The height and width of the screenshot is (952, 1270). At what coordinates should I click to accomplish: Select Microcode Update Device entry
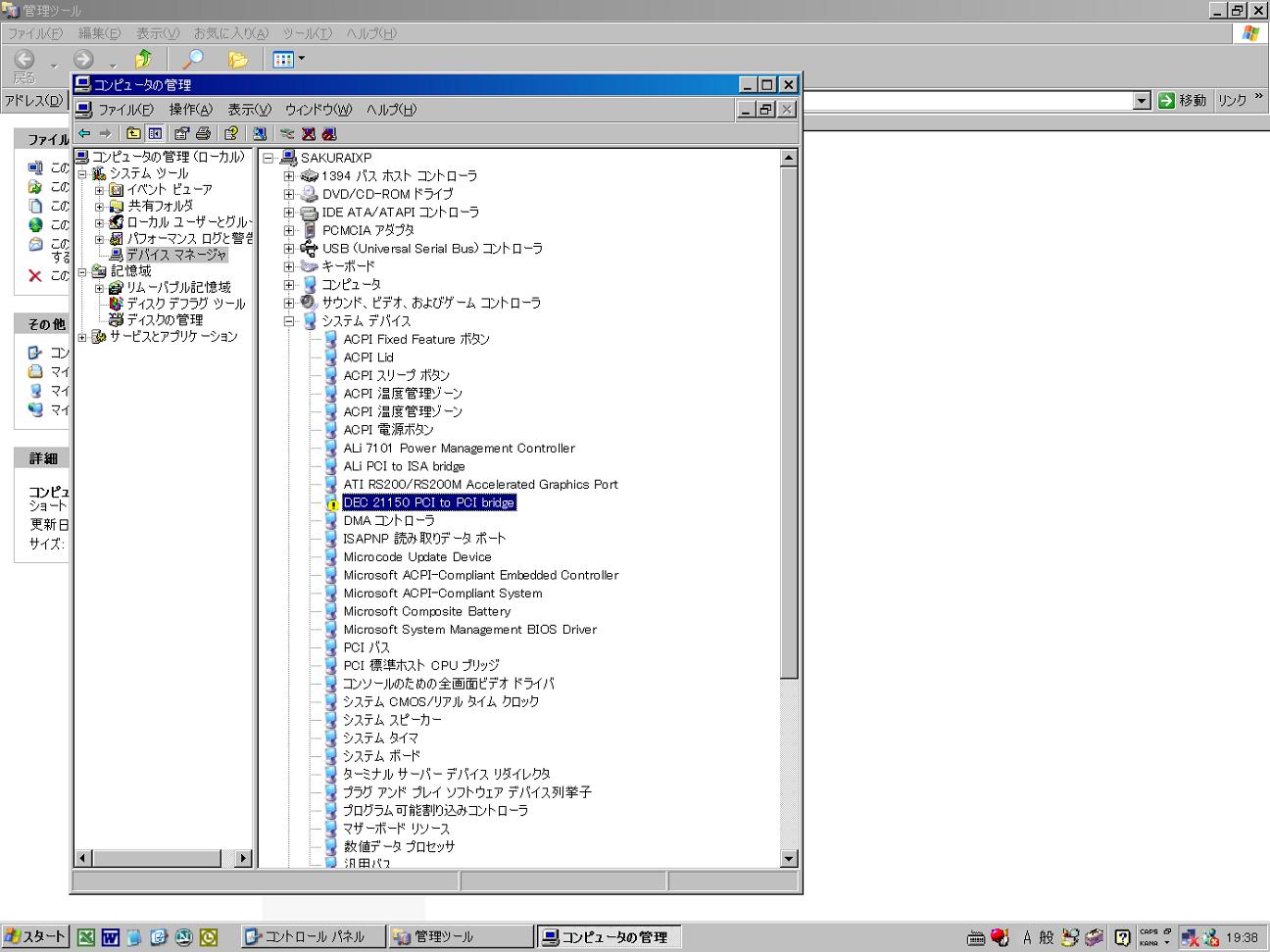click(x=416, y=557)
